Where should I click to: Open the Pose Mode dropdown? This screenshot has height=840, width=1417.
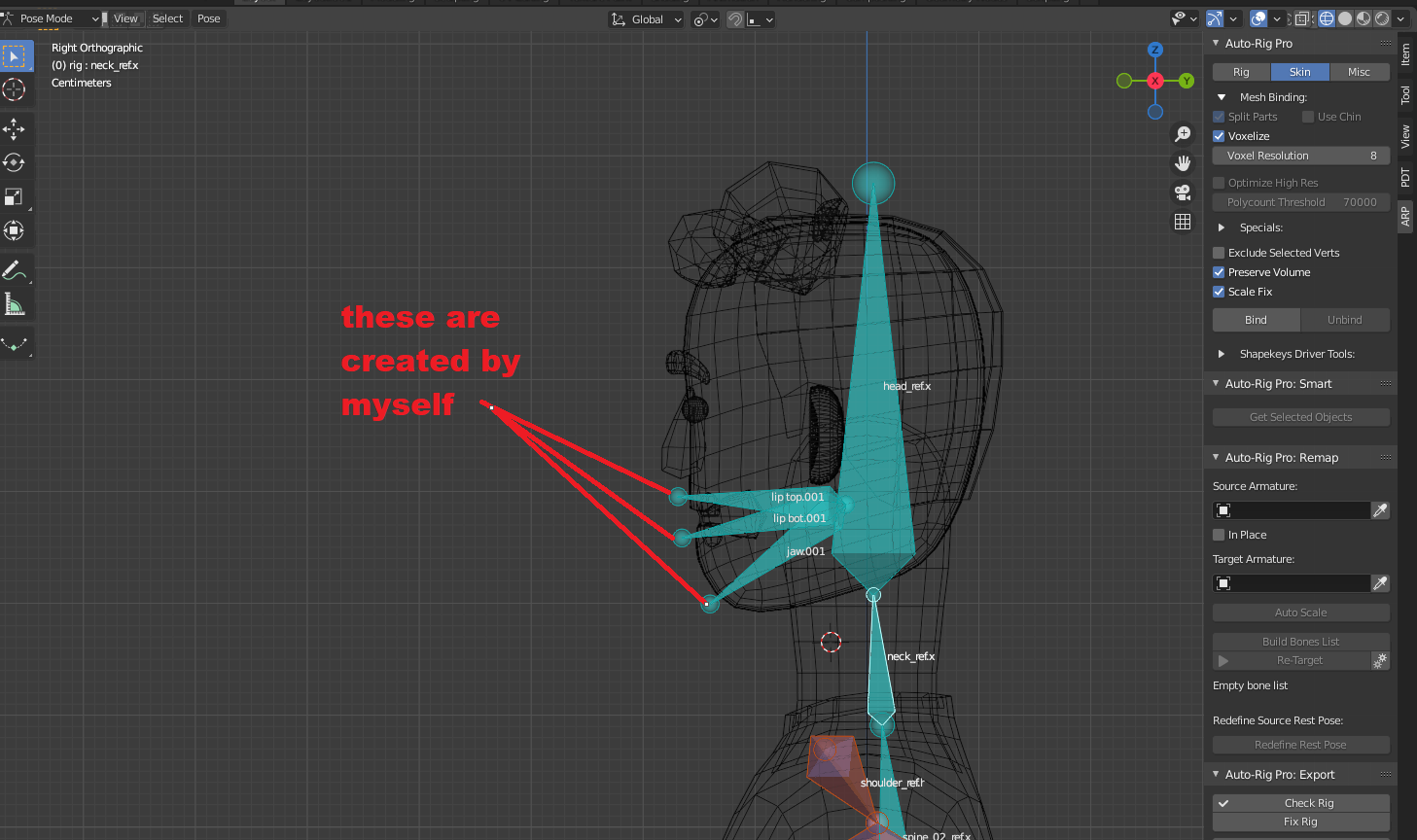51,18
